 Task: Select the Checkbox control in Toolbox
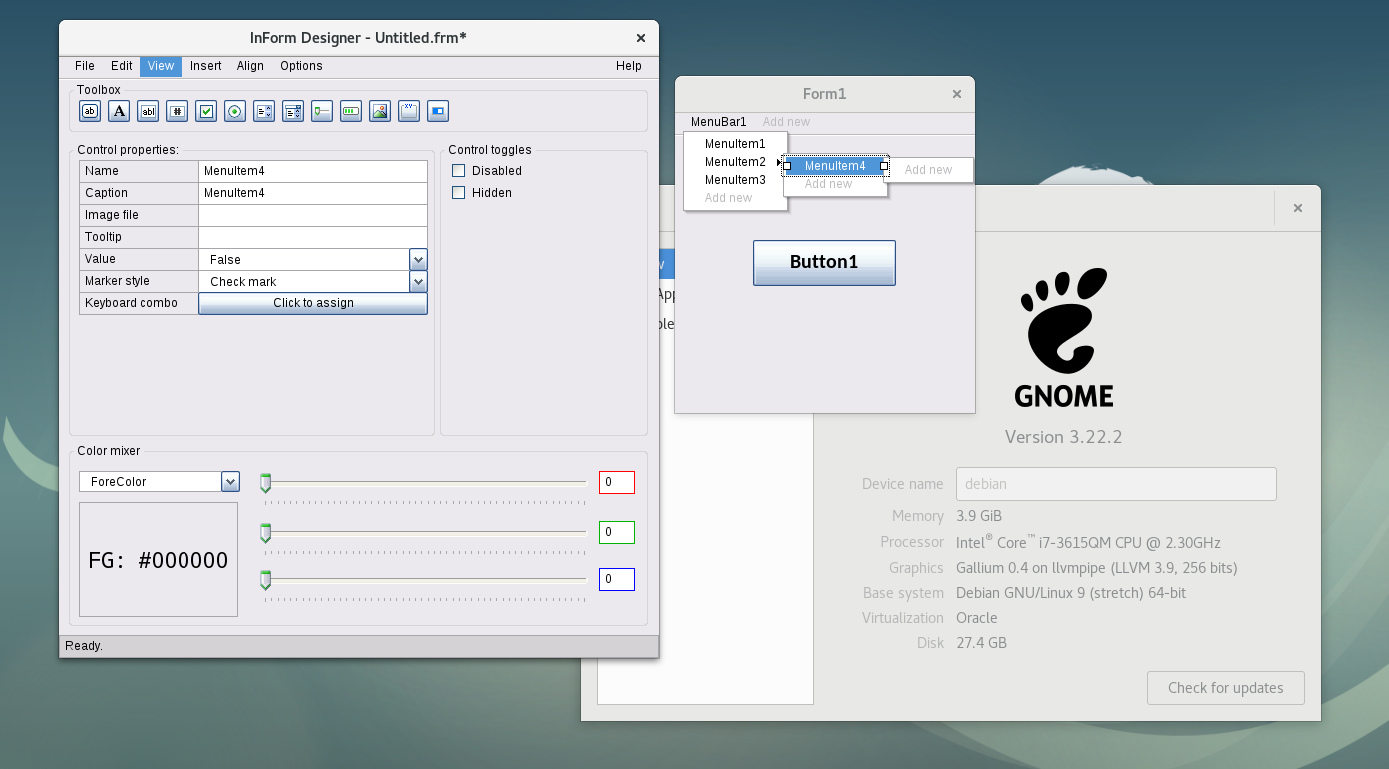point(206,111)
